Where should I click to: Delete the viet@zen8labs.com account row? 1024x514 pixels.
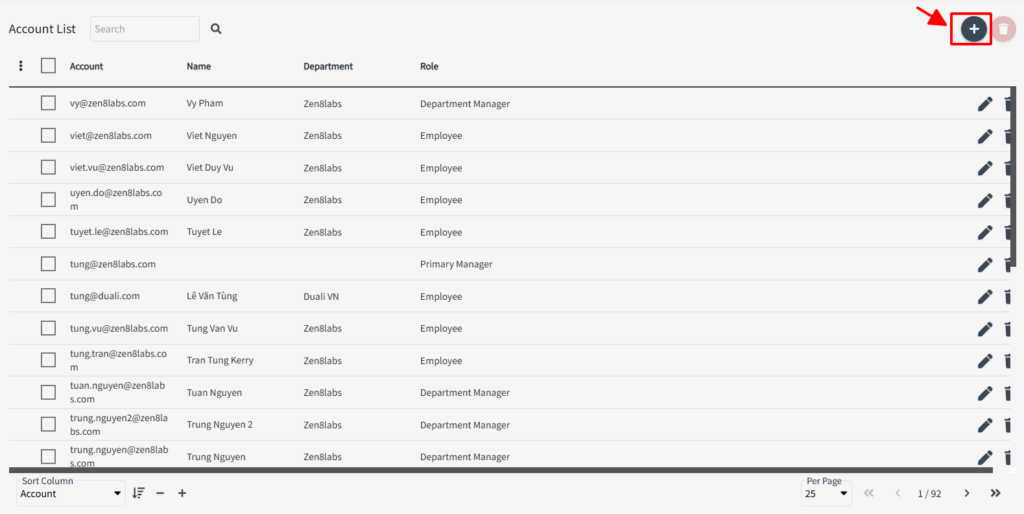click(1009, 136)
